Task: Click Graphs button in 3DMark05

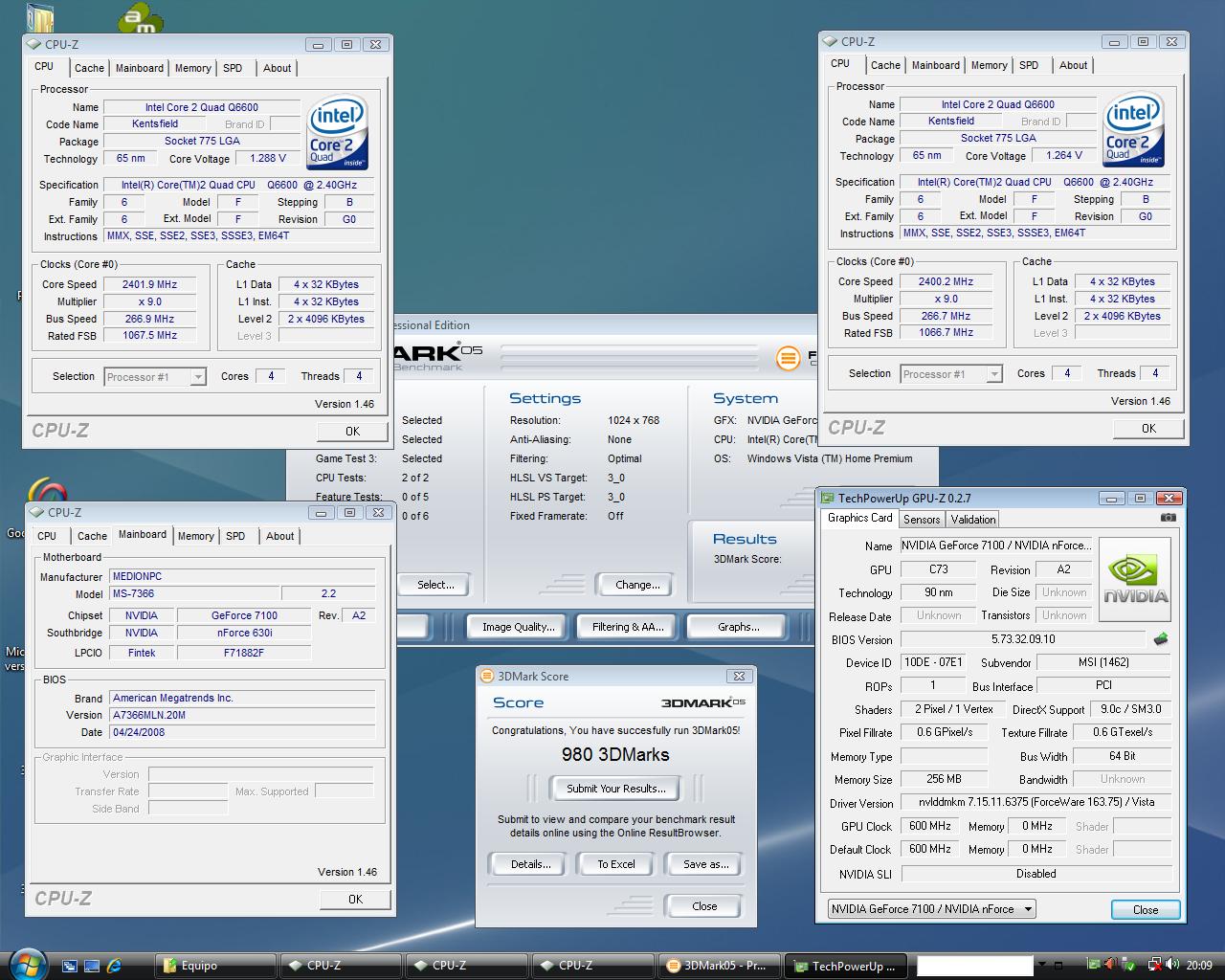Action: tap(738, 627)
